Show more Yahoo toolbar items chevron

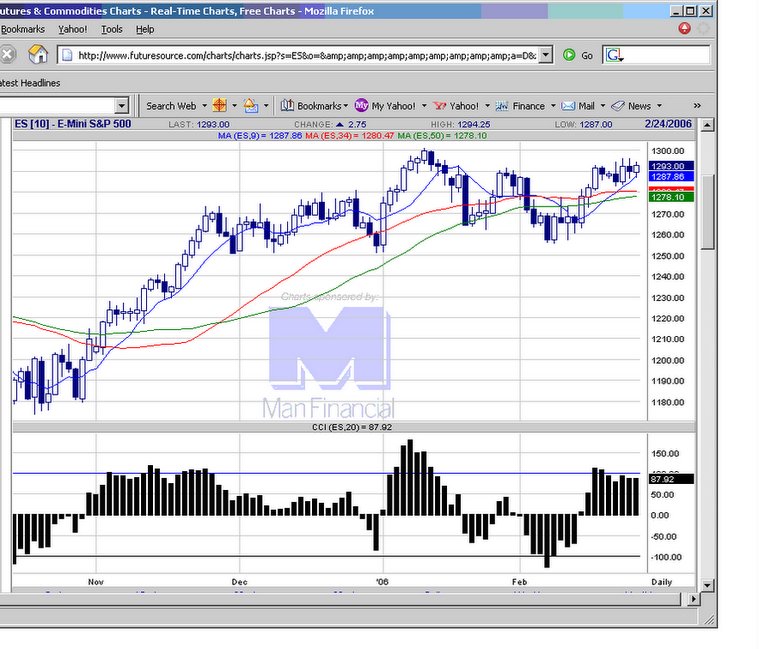[697, 106]
